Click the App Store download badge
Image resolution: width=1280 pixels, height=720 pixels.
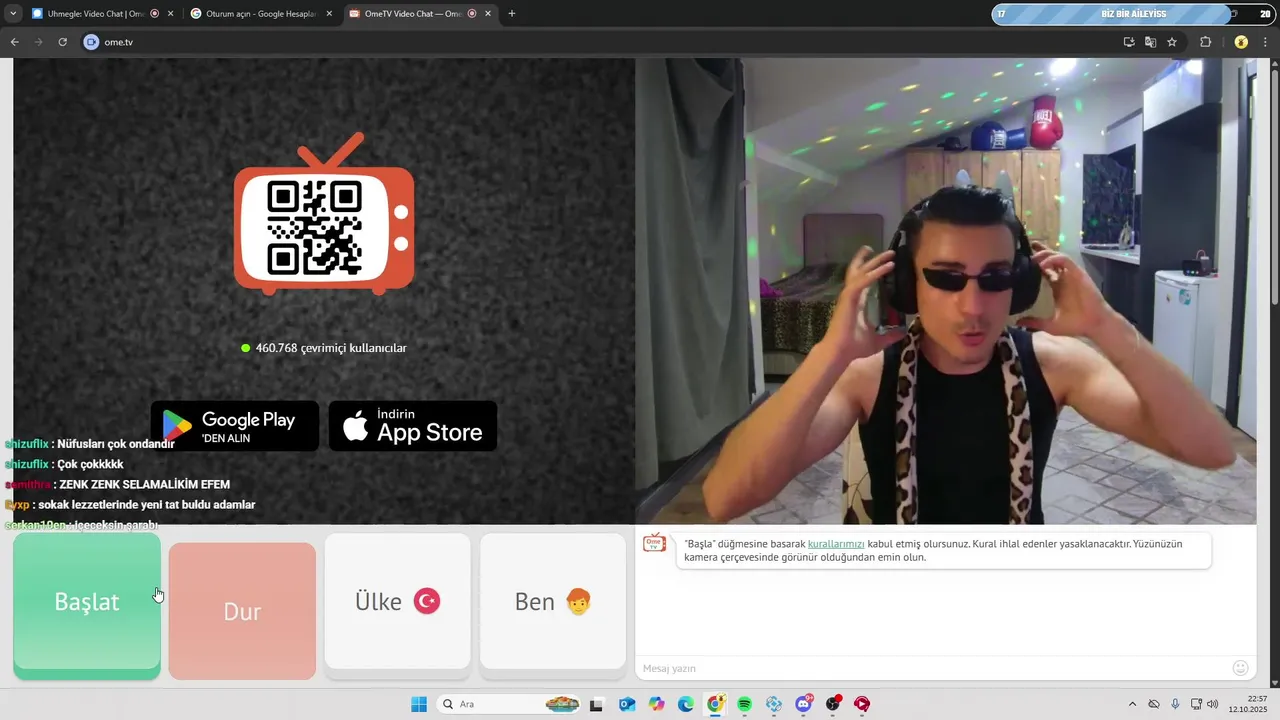[413, 426]
